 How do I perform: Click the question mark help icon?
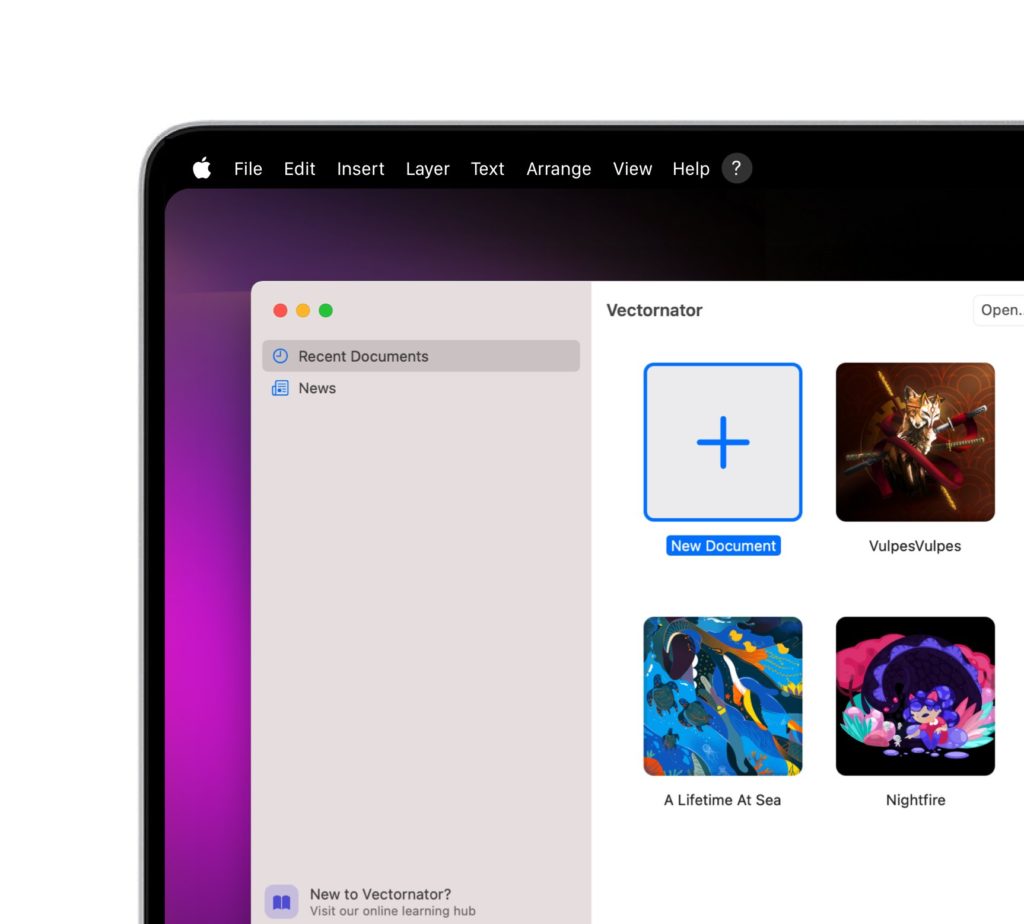(737, 168)
